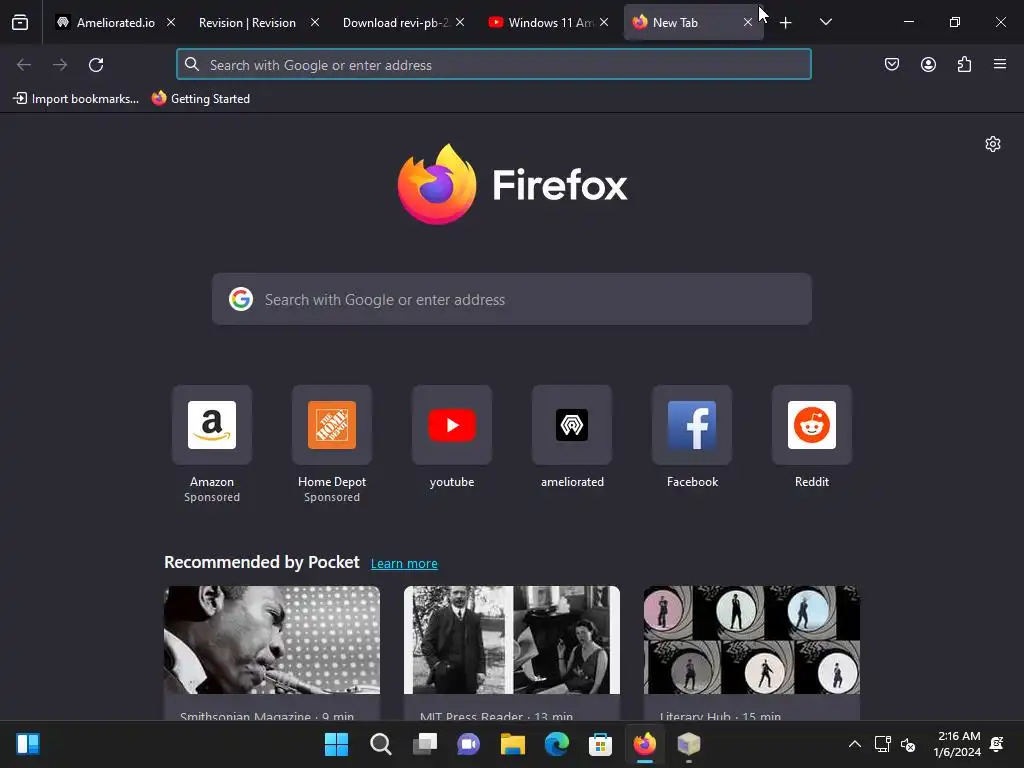Switch to the Ameliorated.io tab

(116, 22)
